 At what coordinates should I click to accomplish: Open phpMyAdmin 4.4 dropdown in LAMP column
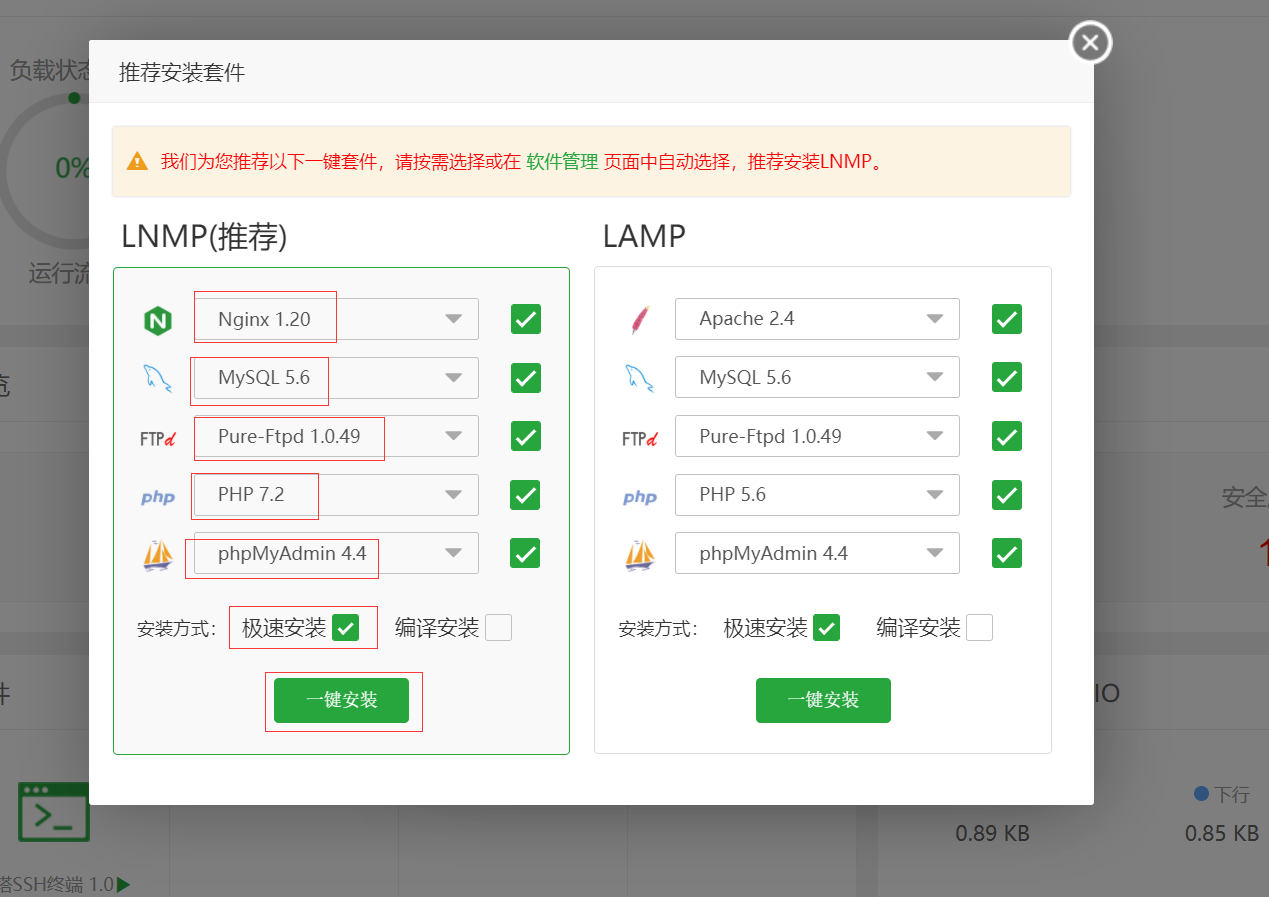[934, 553]
